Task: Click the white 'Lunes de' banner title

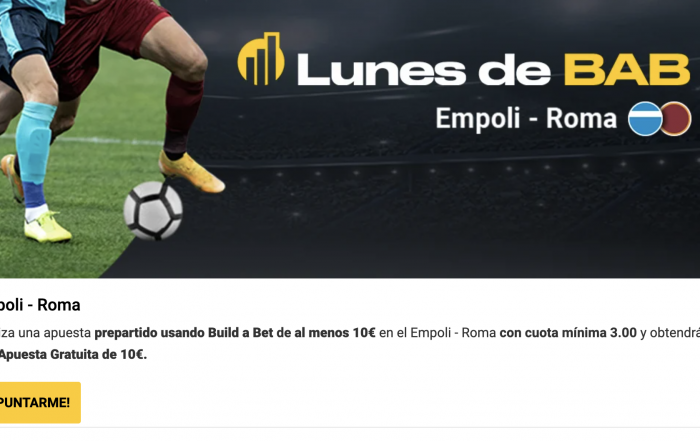Action: coord(424,70)
